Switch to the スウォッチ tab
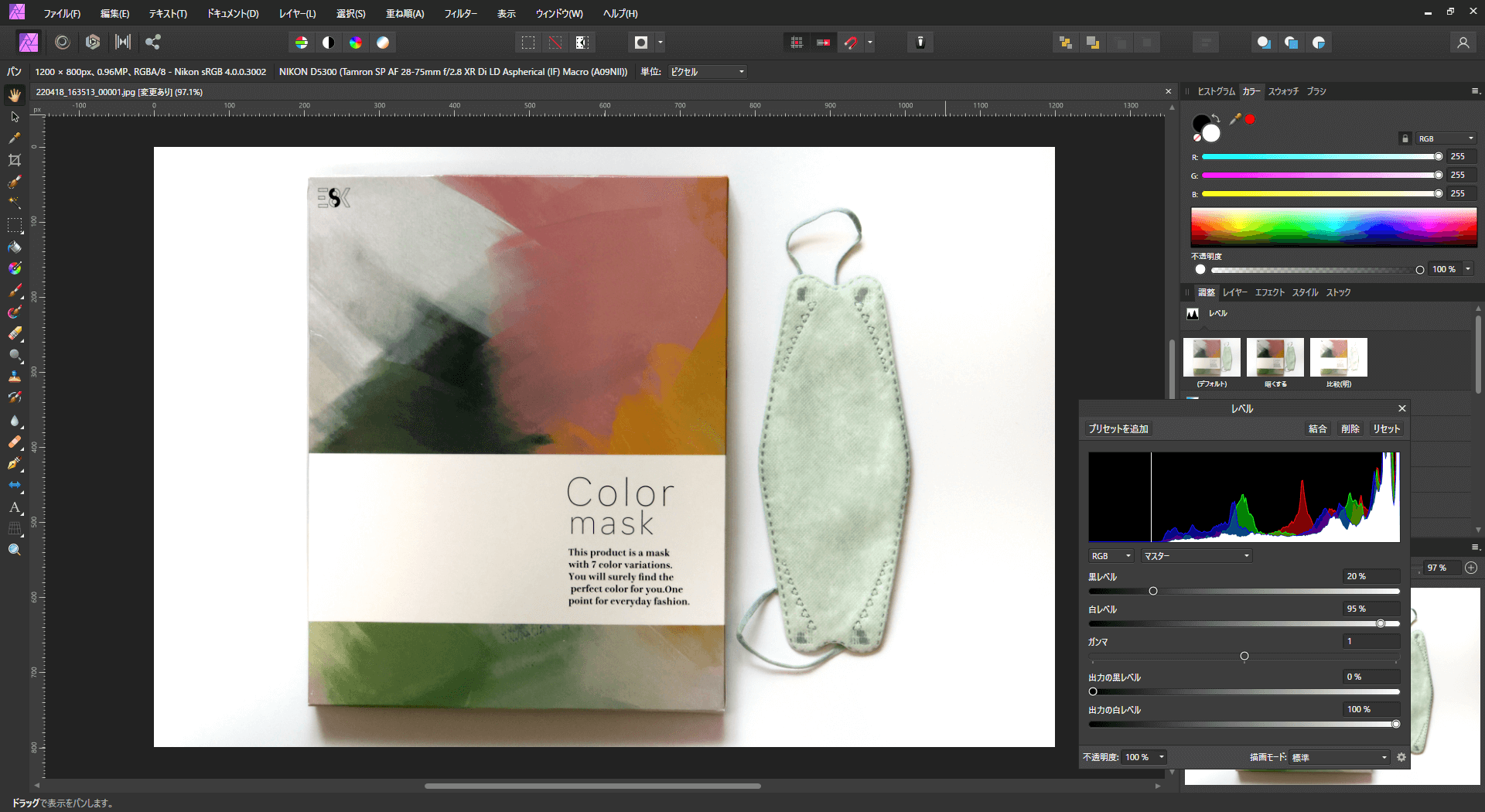Image resolution: width=1485 pixels, height=812 pixels. [1283, 91]
